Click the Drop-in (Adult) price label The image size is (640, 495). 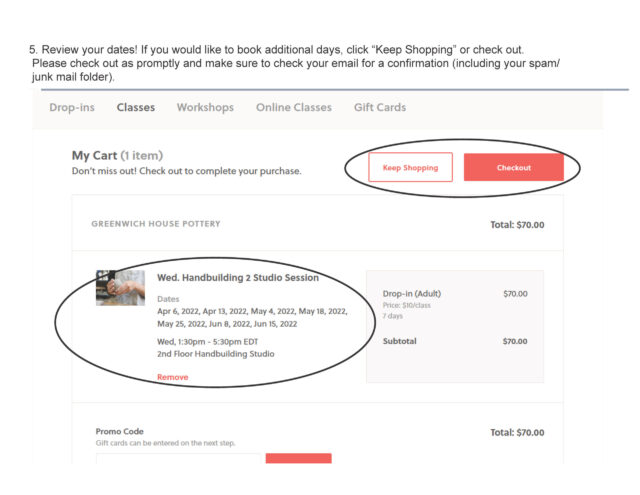click(411, 294)
